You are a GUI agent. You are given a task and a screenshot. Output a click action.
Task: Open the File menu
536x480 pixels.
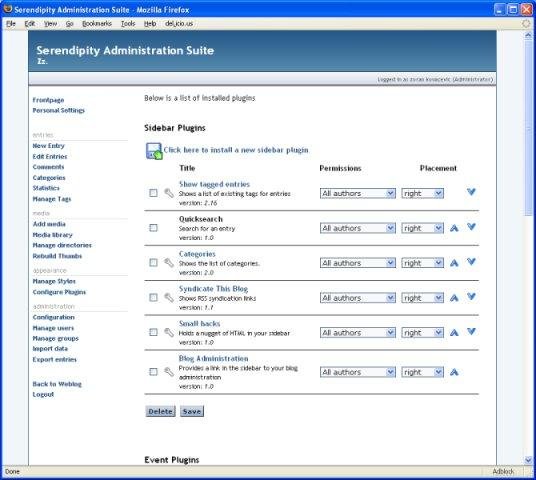pos(11,24)
